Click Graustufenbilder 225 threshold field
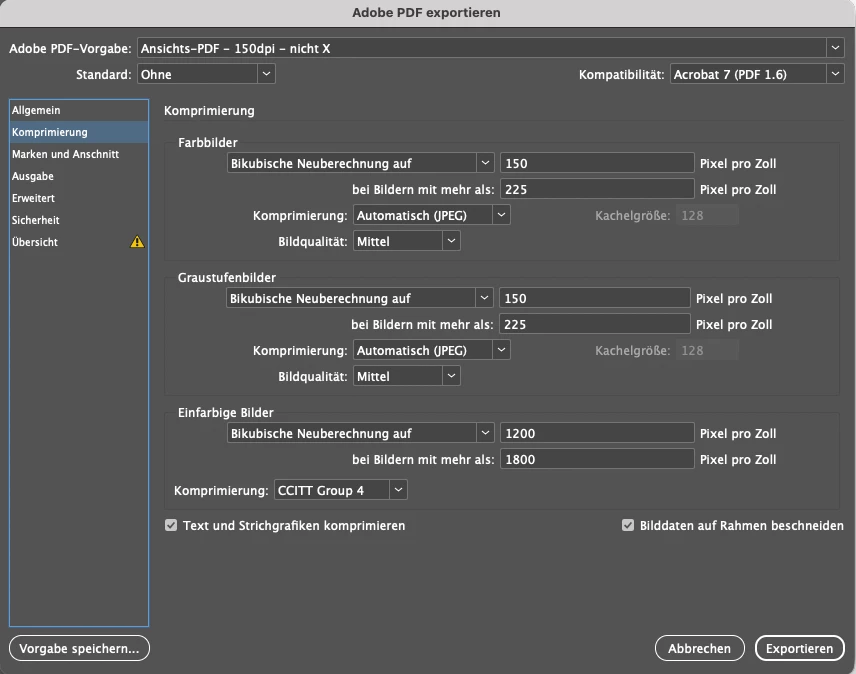 tap(595, 324)
